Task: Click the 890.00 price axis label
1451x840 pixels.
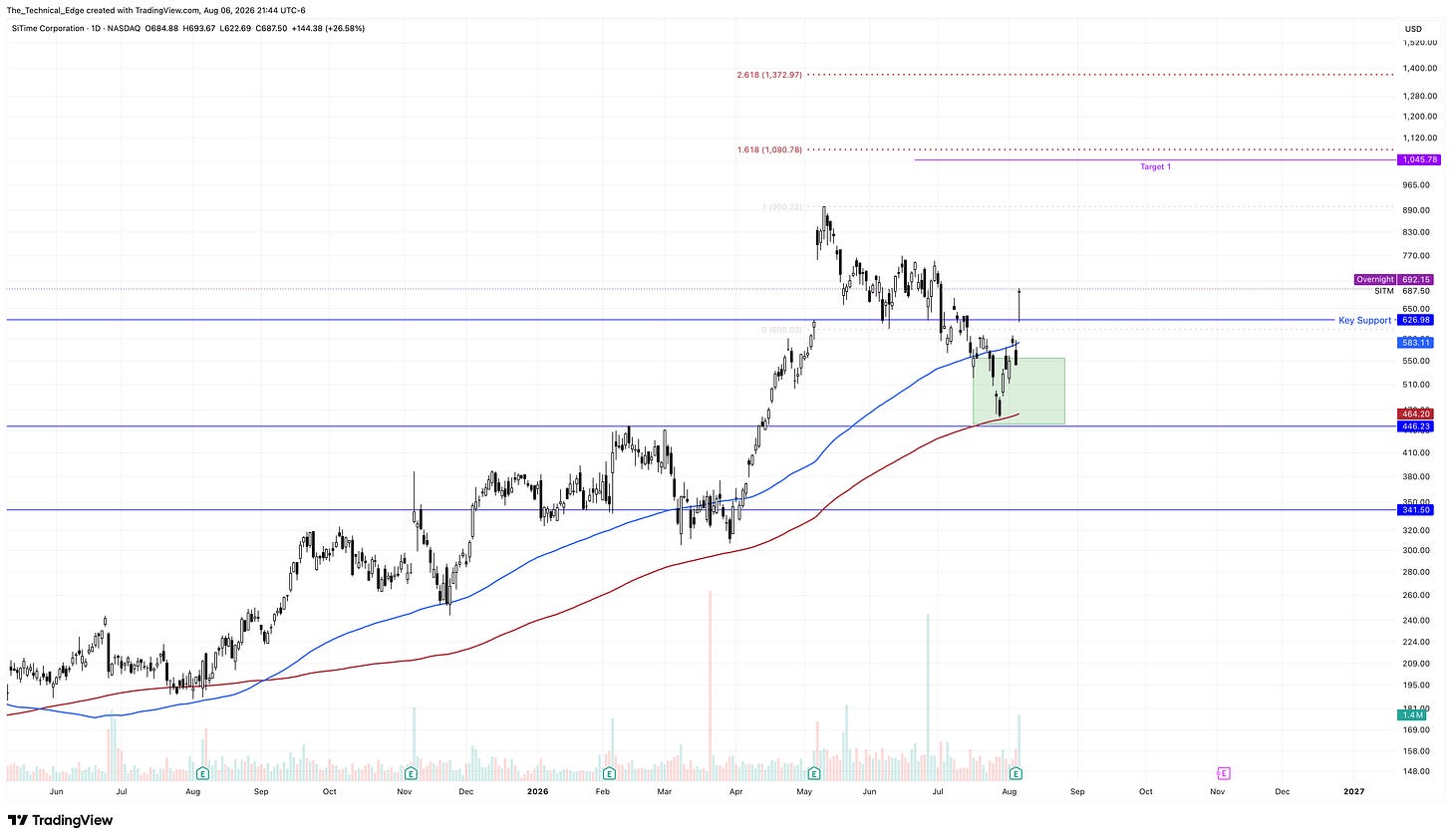Action: (1416, 210)
